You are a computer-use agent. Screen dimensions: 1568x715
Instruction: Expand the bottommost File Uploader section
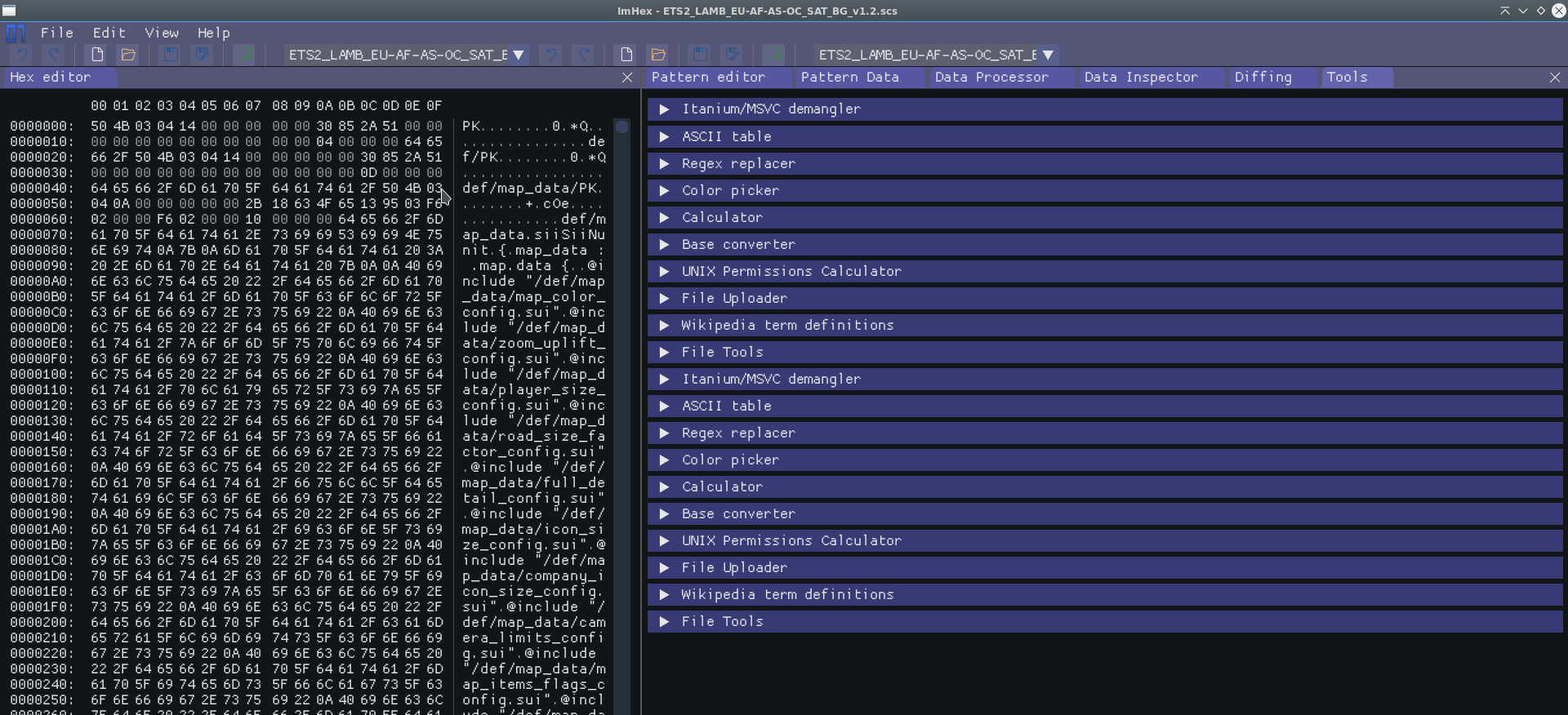pos(1105,568)
